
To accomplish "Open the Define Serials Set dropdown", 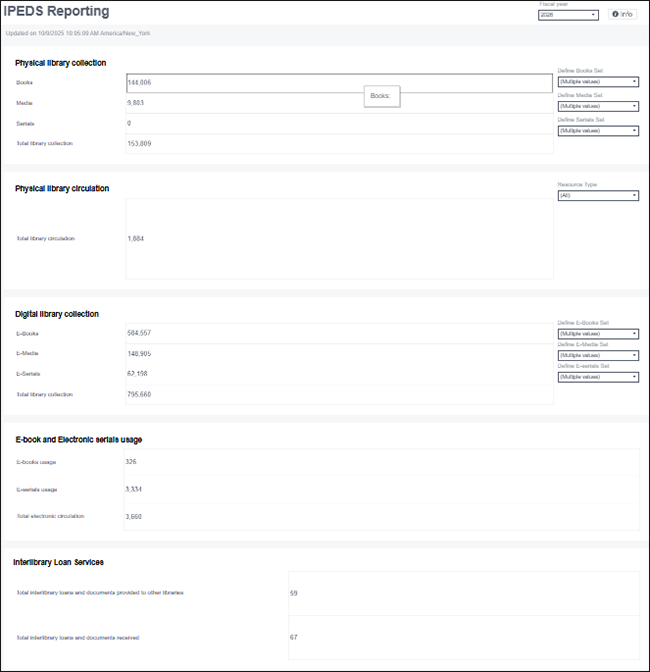I will point(598,131).
